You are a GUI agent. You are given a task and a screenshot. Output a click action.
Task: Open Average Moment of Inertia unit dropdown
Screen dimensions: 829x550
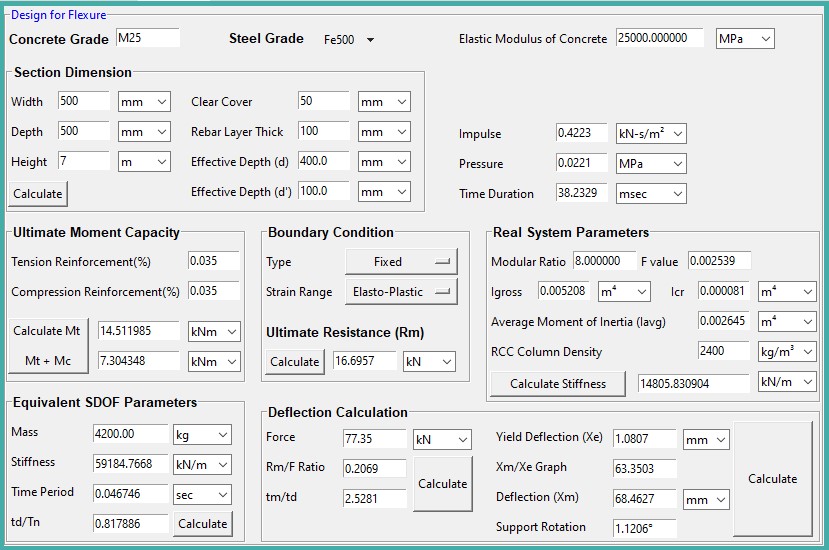tap(787, 322)
